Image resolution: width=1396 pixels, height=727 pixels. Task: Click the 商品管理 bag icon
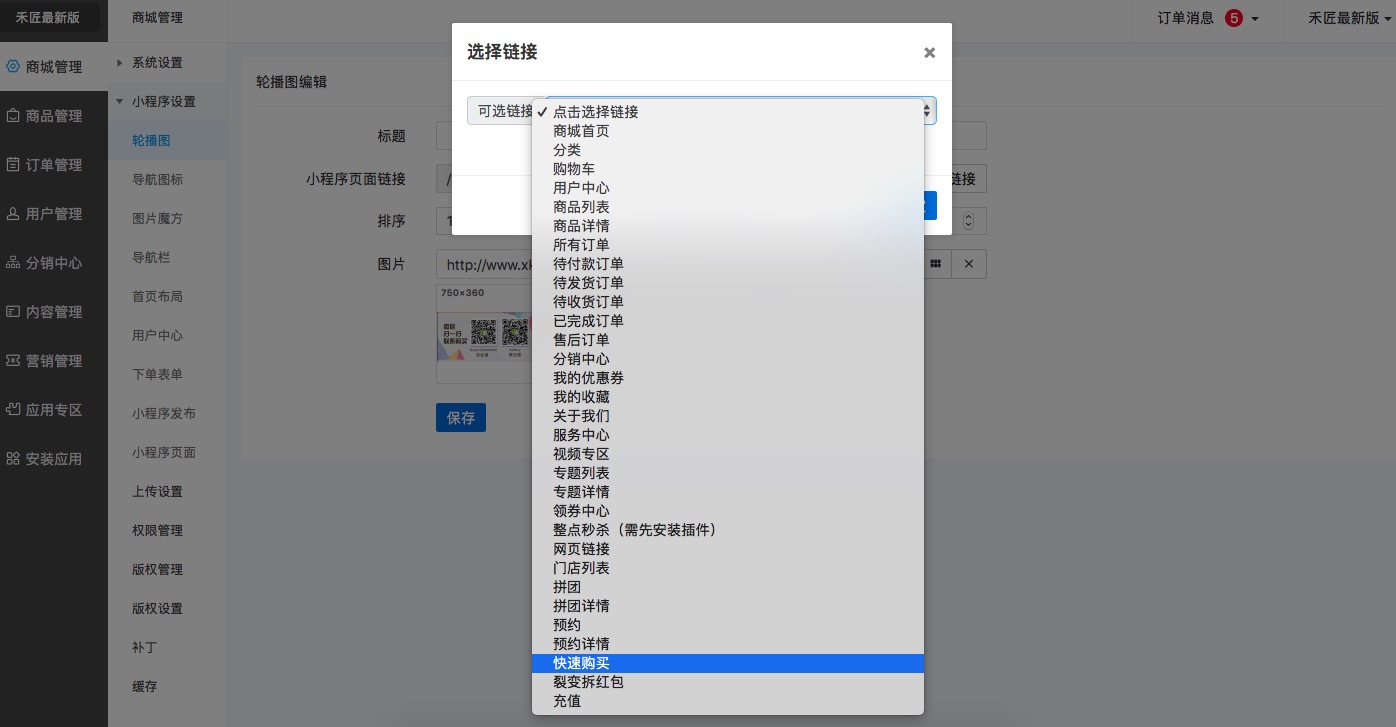pos(13,116)
